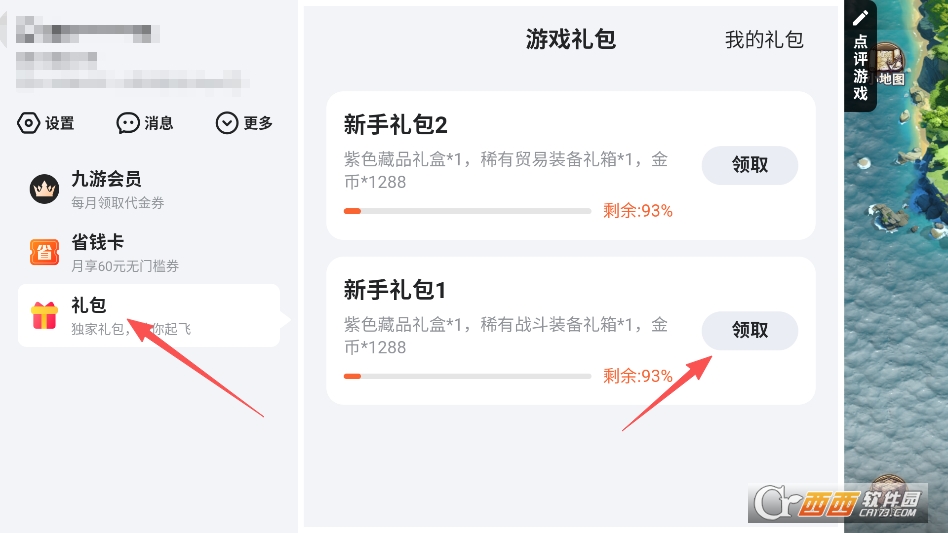948x533 pixels.
Task: Switch to the 游戏礼包 tab
Action: 570,39
